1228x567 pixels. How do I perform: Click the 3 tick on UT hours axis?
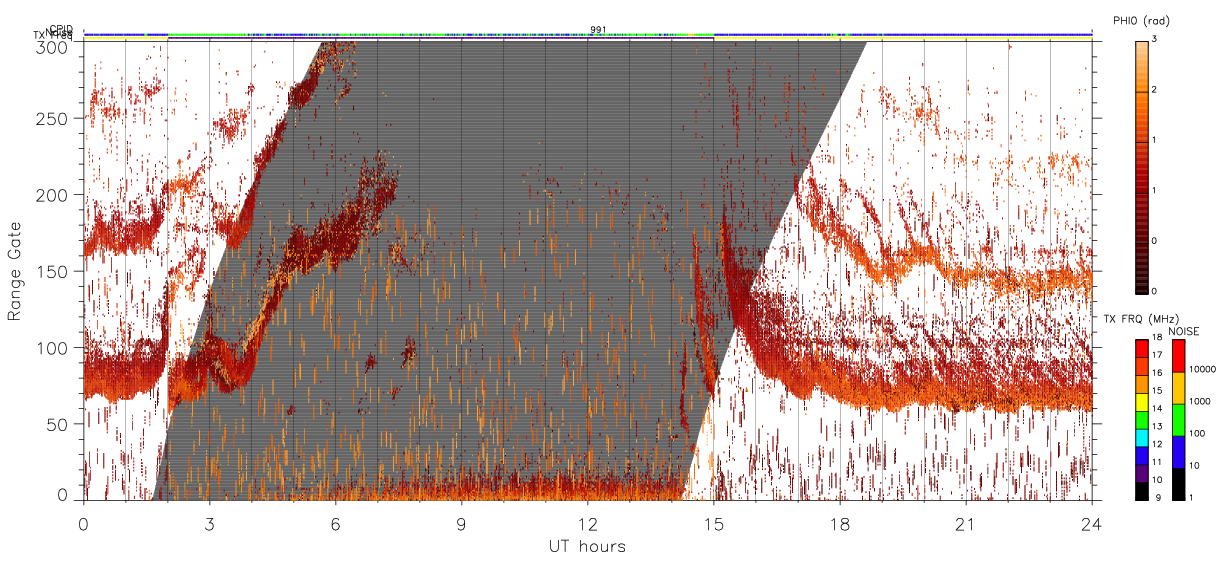click(210, 524)
